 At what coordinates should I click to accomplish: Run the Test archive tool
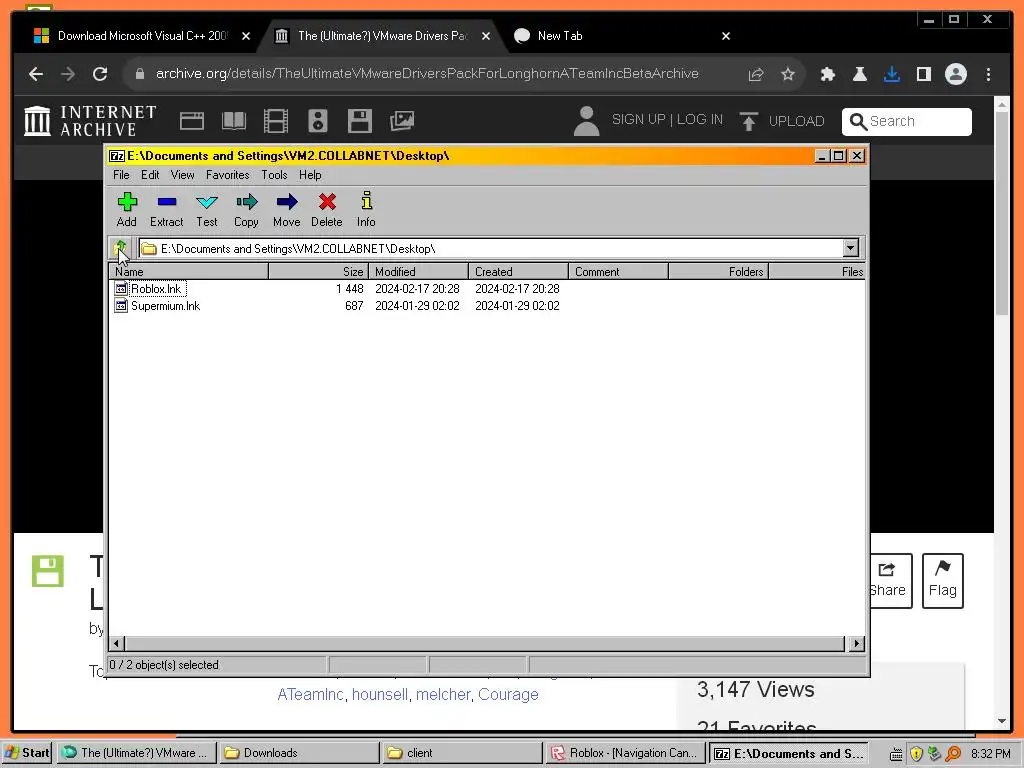206,210
